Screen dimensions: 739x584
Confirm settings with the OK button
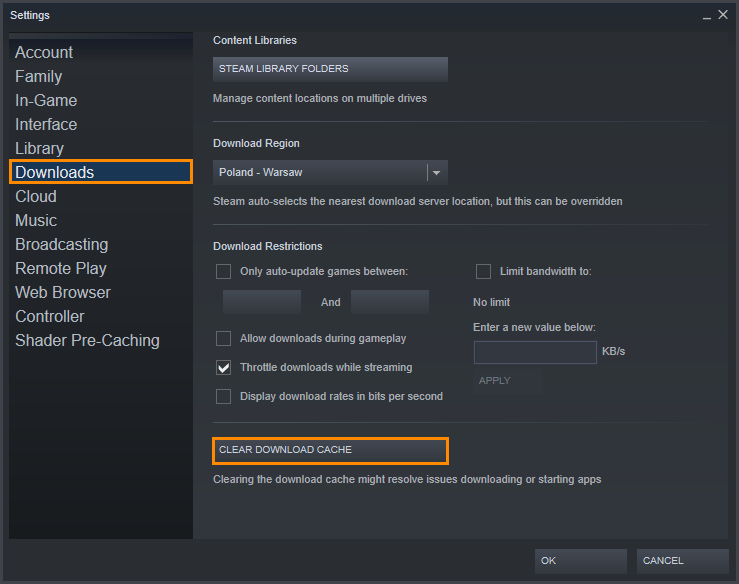coord(581,561)
